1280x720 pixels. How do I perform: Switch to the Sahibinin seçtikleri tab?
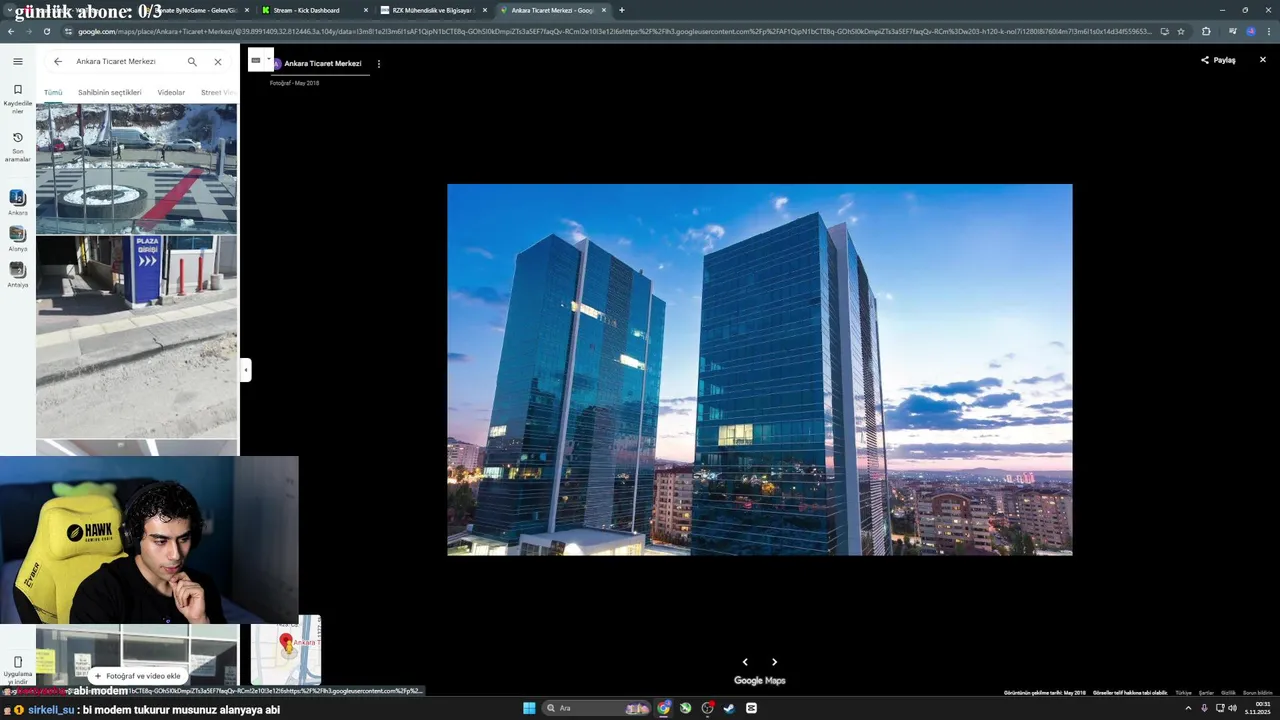[110, 92]
